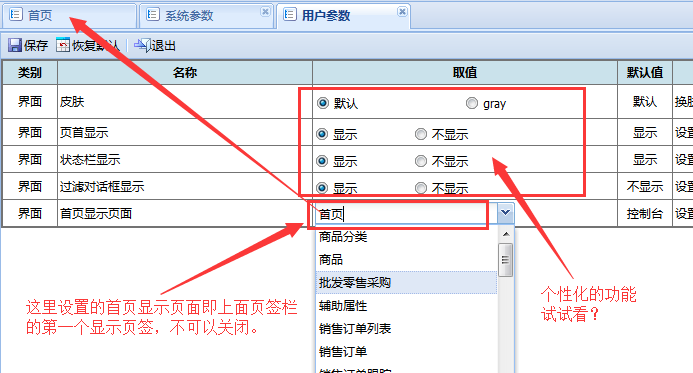Click 默认 default value in 皮肤 row
Image resolution: width=693 pixels, height=373 pixels.
click(645, 102)
